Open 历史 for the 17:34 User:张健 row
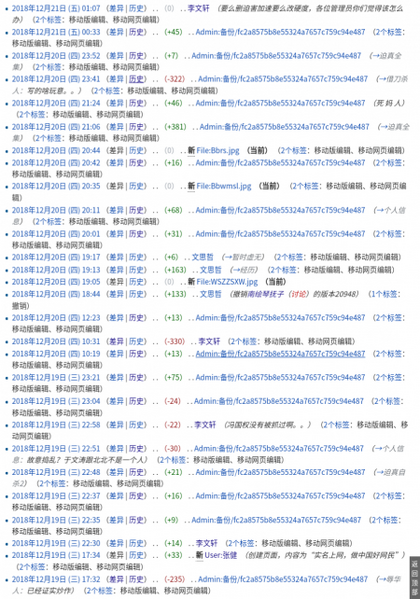 point(136,555)
